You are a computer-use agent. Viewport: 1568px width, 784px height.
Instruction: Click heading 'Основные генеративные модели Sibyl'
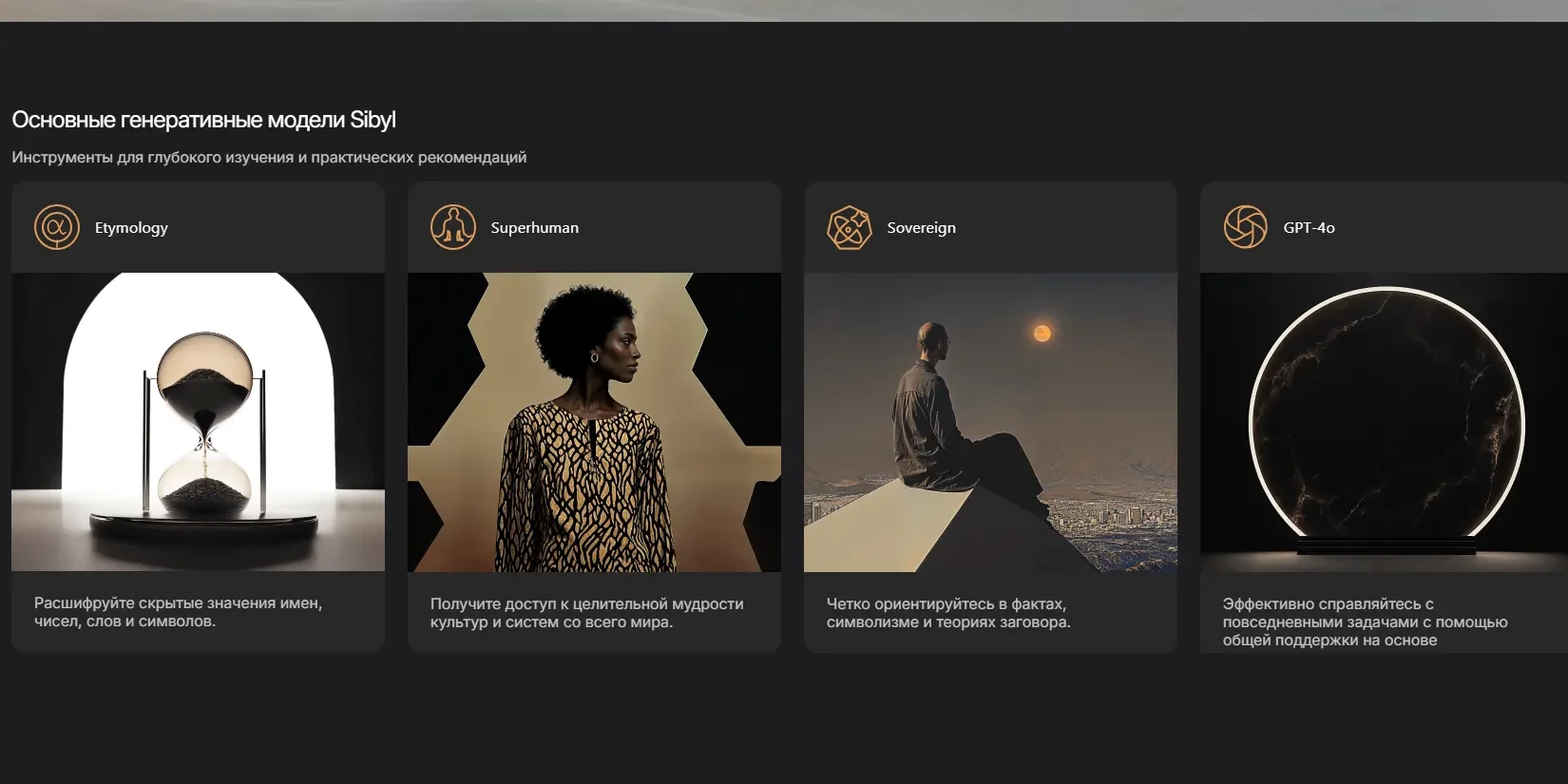point(203,120)
